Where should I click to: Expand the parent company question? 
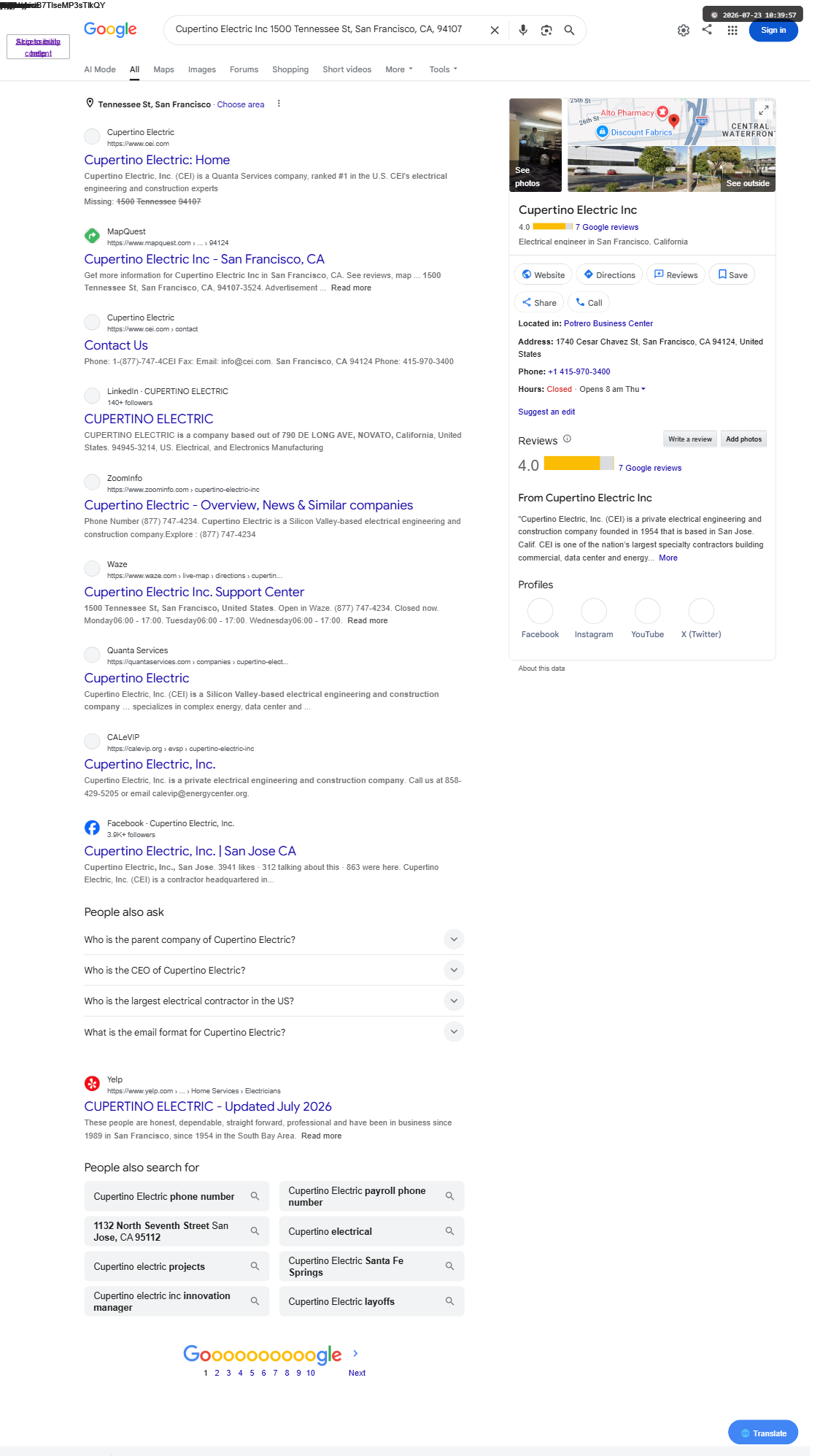(274, 939)
